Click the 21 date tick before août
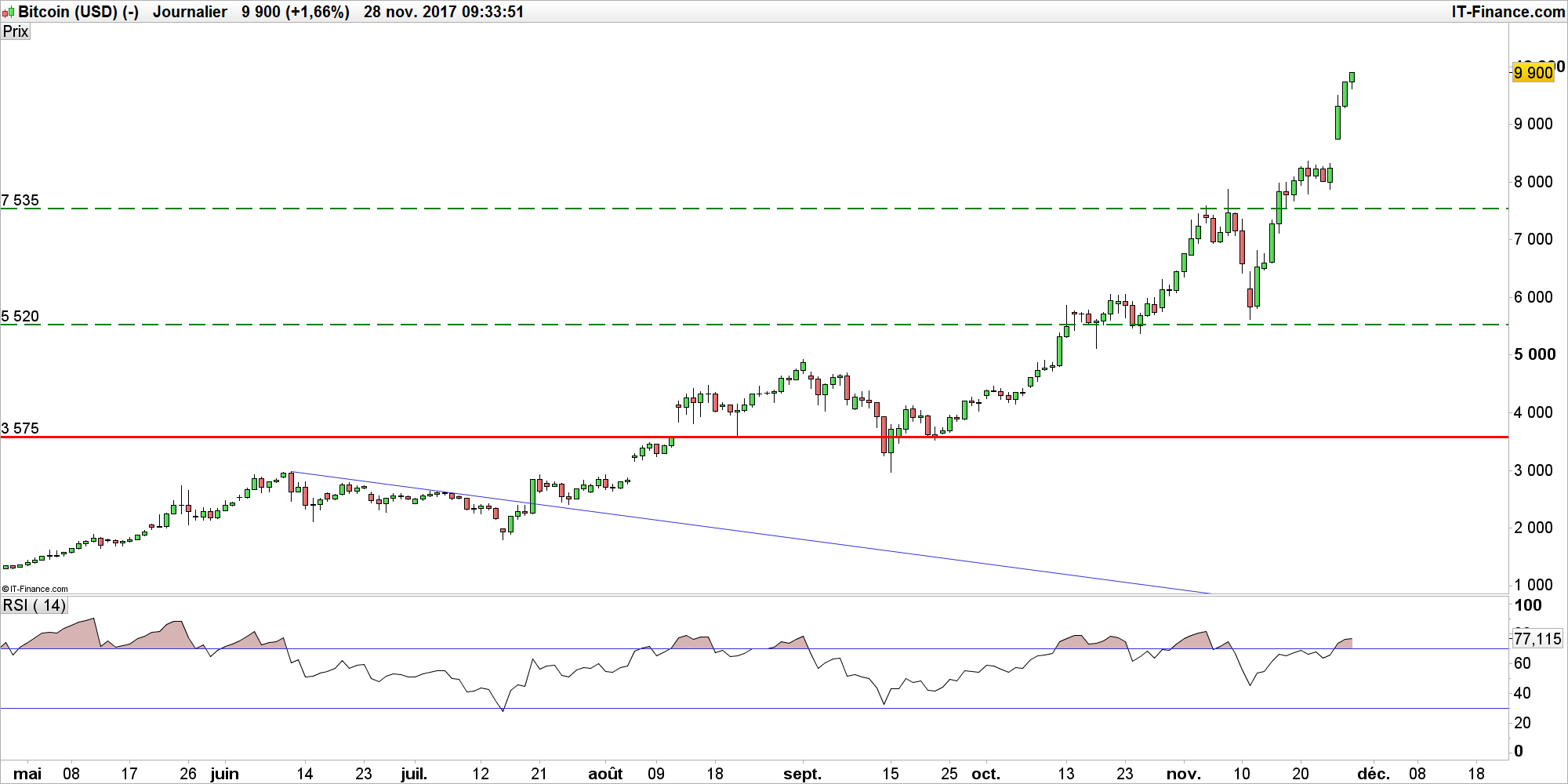Screen dimensions: 1568x784 click(539, 774)
